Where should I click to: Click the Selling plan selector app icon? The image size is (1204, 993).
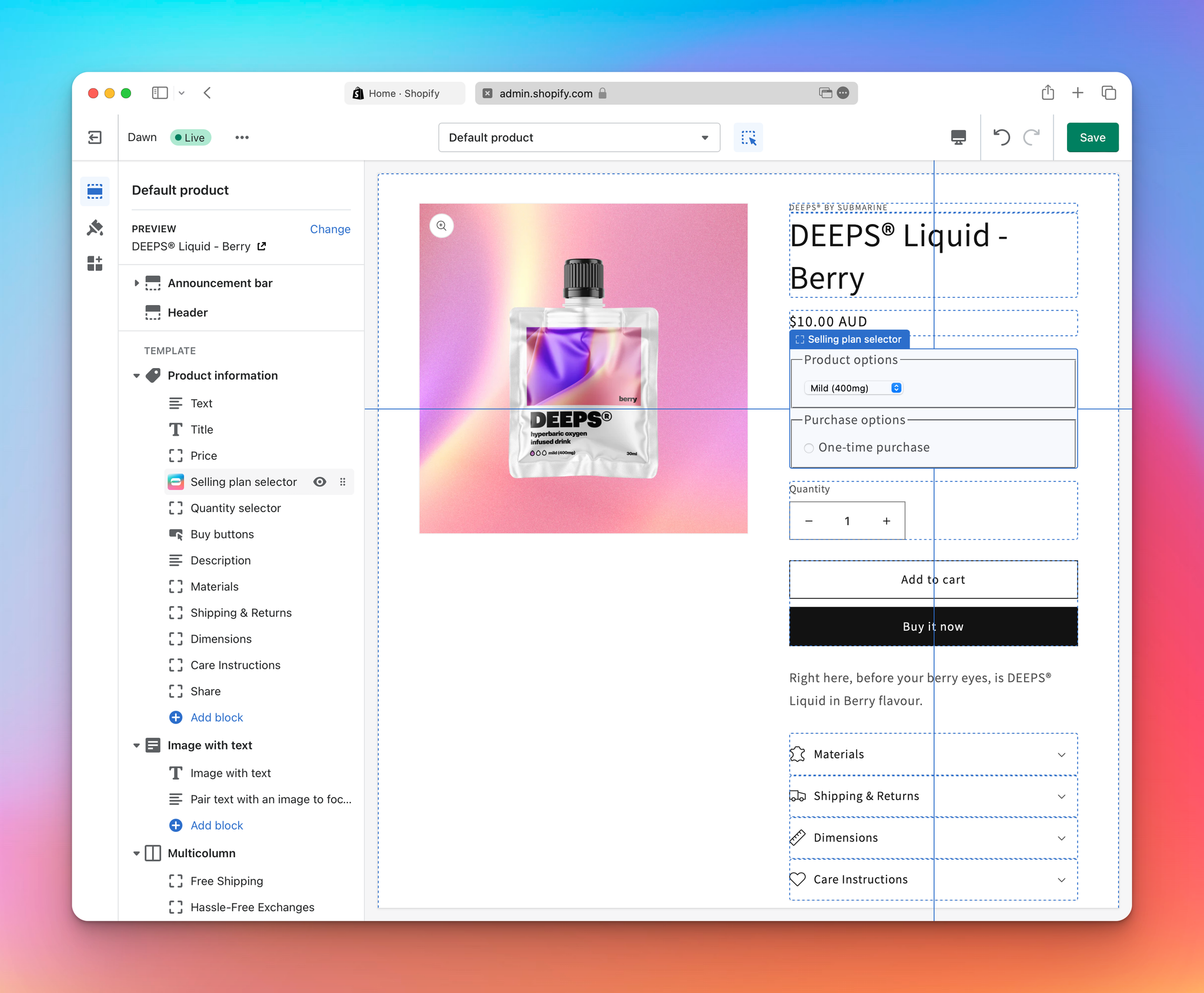[176, 482]
